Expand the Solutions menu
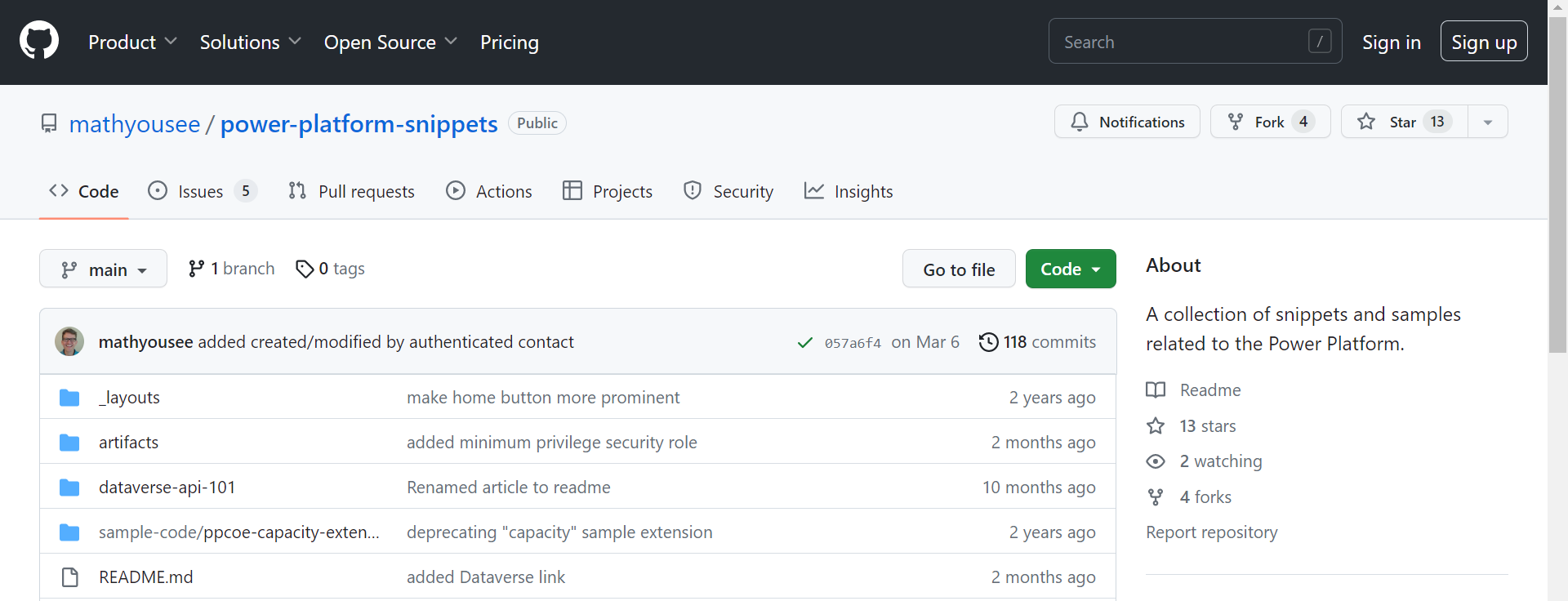1568x601 pixels. pos(251,42)
